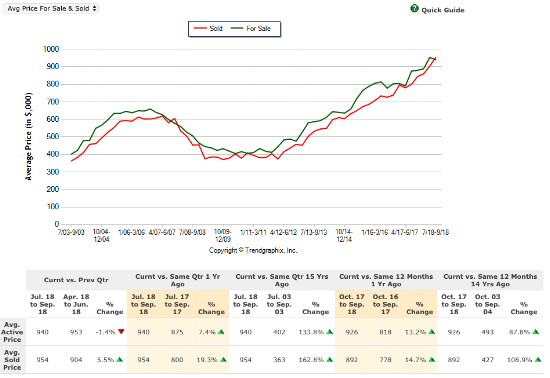The image size is (550, 378).
Task: Toggle the For Sale series in the legend
Action: pyautogui.click(x=251, y=29)
